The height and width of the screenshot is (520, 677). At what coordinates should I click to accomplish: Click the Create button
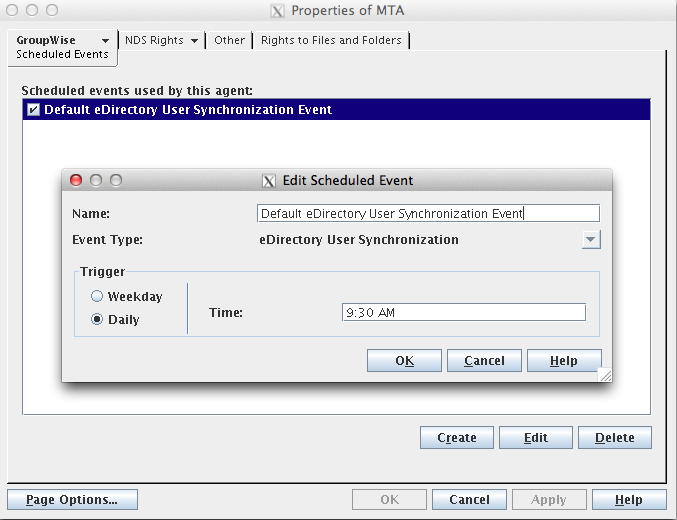[x=457, y=438]
